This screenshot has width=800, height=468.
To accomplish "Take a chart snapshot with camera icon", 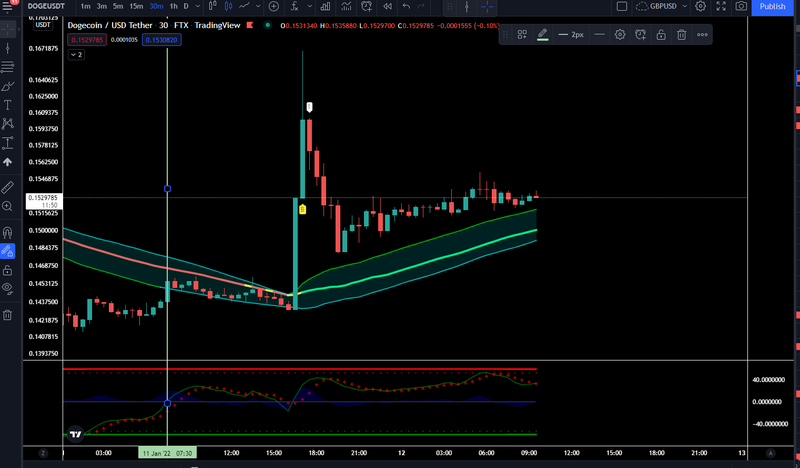I will point(741,6).
